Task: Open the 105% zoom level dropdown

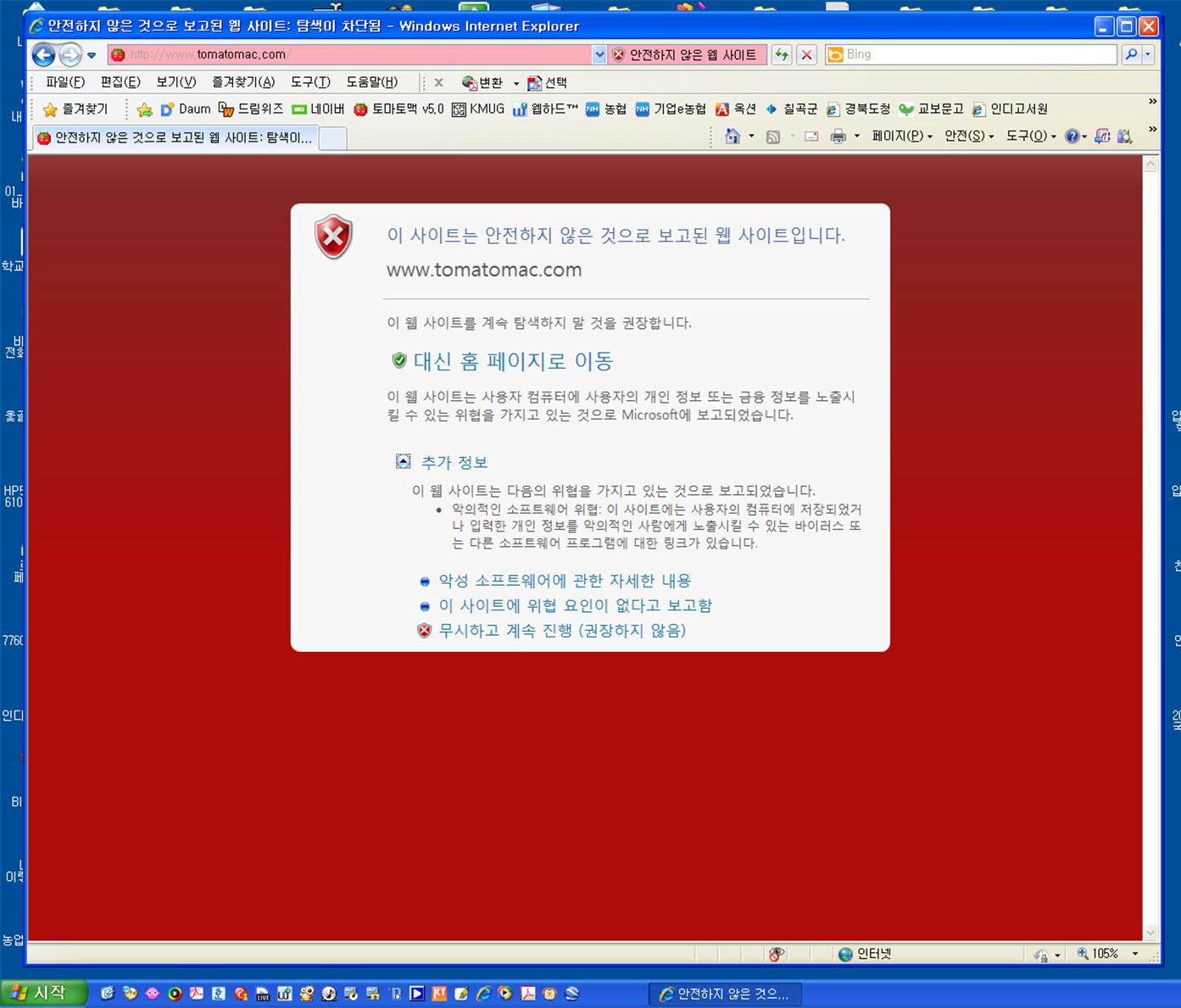Action: coord(1135,955)
